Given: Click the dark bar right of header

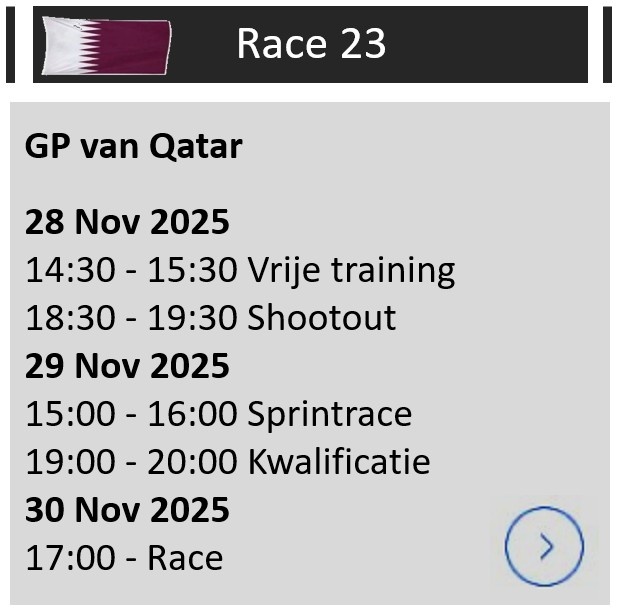Looking at the screenshot, I should tap(607, 44).
